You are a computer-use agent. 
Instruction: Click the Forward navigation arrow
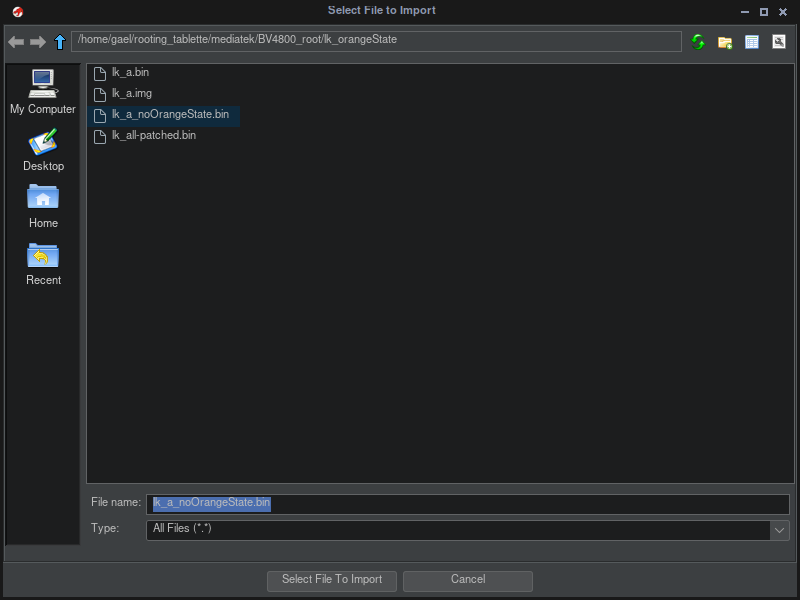tap(37, 42)
